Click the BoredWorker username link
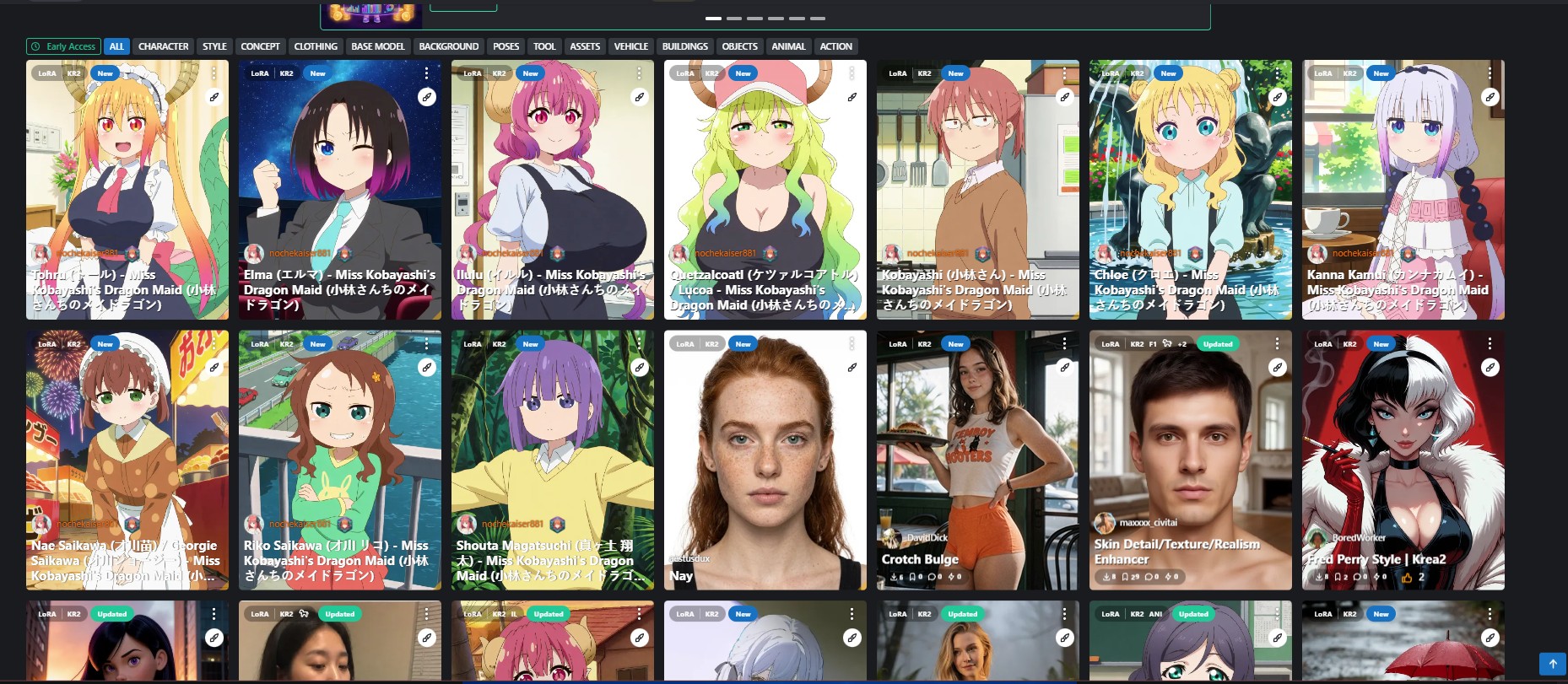The height and width of the screenshot is (684, 1568). tap(1359, 537)
